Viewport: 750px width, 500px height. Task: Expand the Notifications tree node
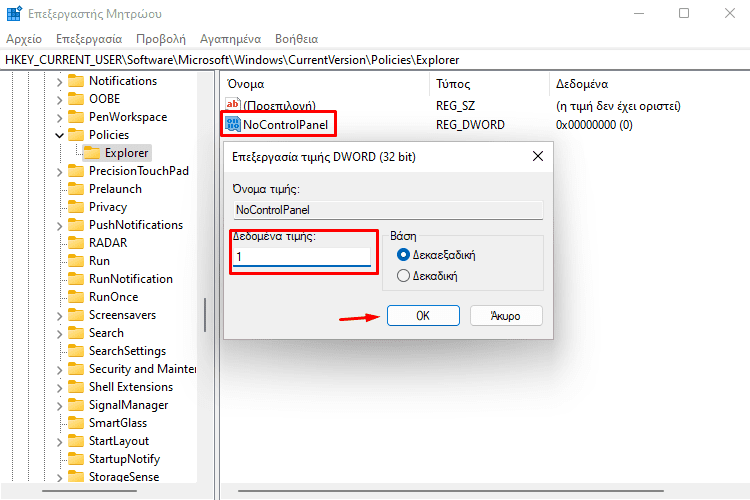coord(59,82)
